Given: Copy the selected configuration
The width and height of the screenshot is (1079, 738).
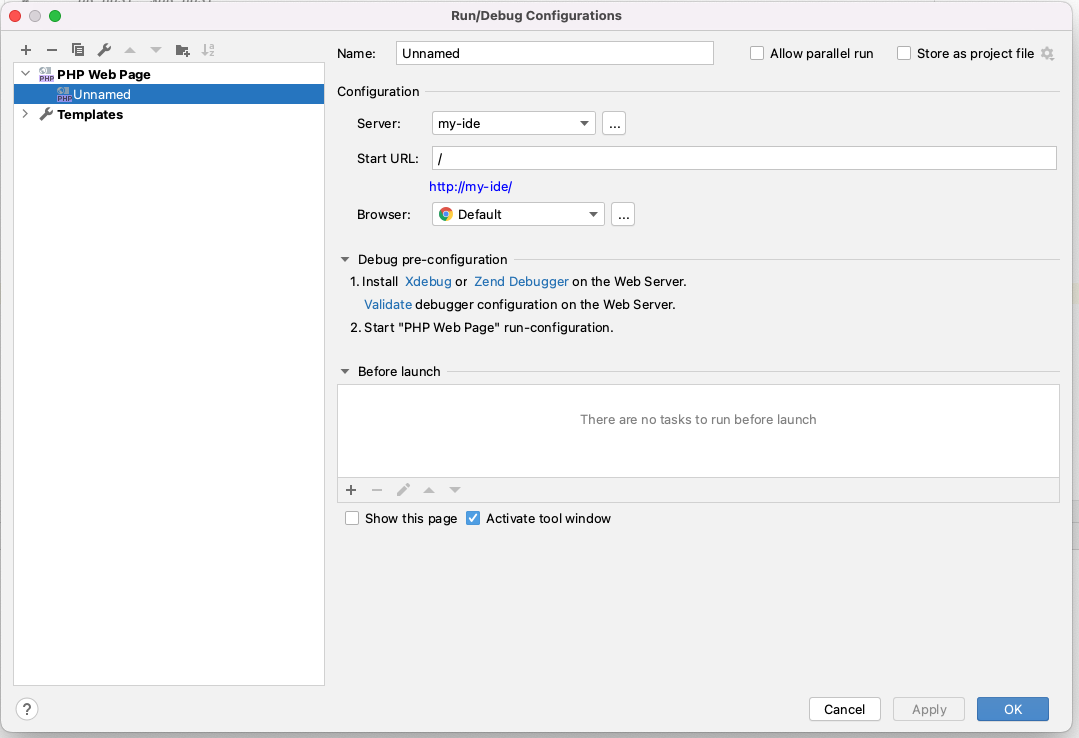Looking at the screenshot, I should 78,50.
